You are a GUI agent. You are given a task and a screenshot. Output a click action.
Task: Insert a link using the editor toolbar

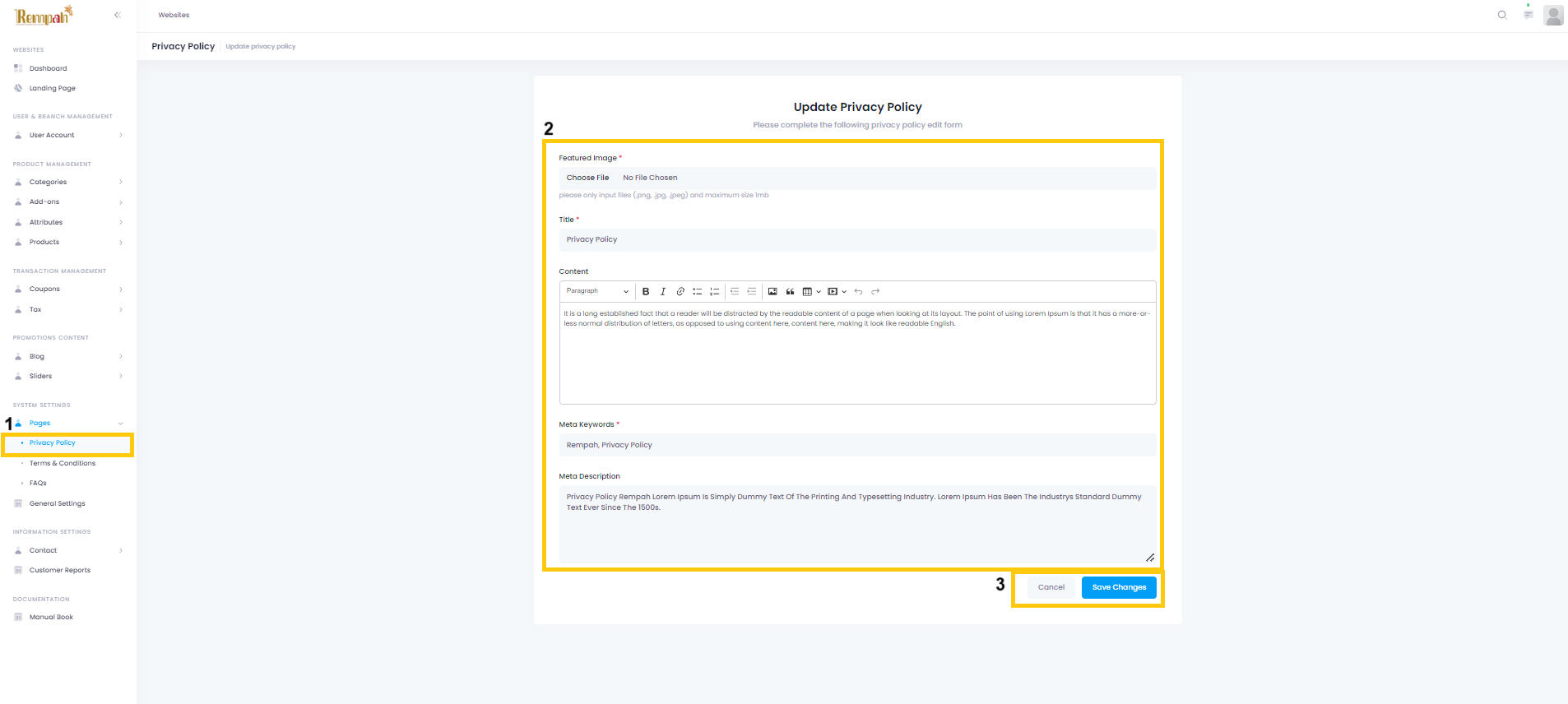coord(680,292)
